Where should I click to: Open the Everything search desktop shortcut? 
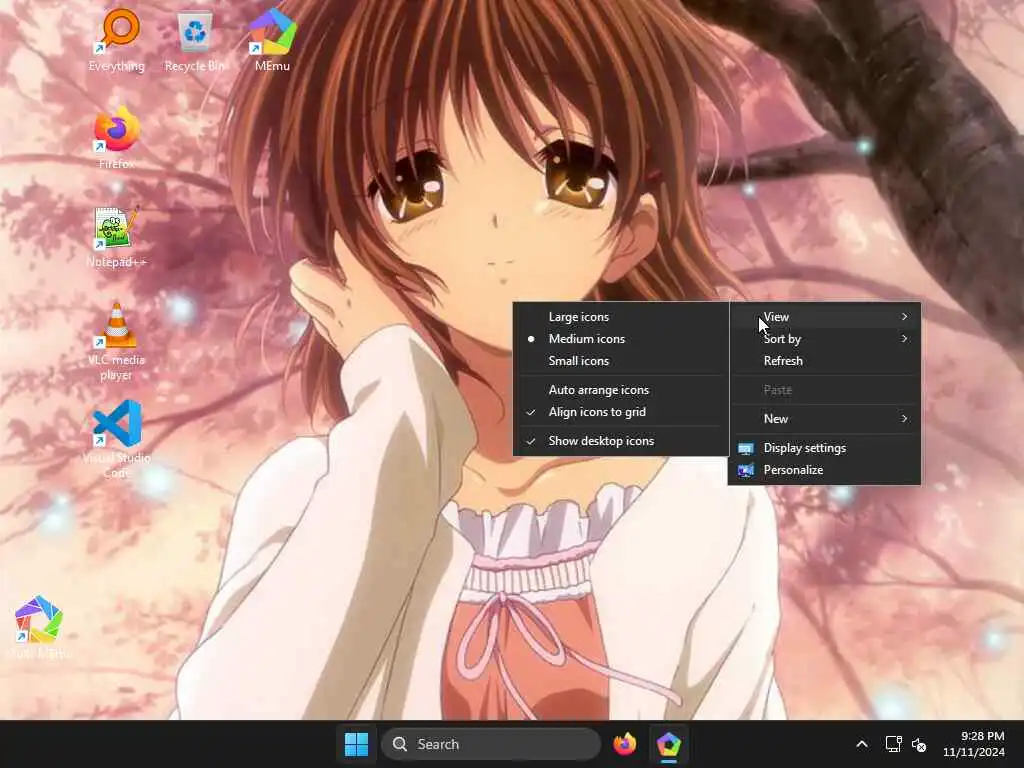coord(118,39)
